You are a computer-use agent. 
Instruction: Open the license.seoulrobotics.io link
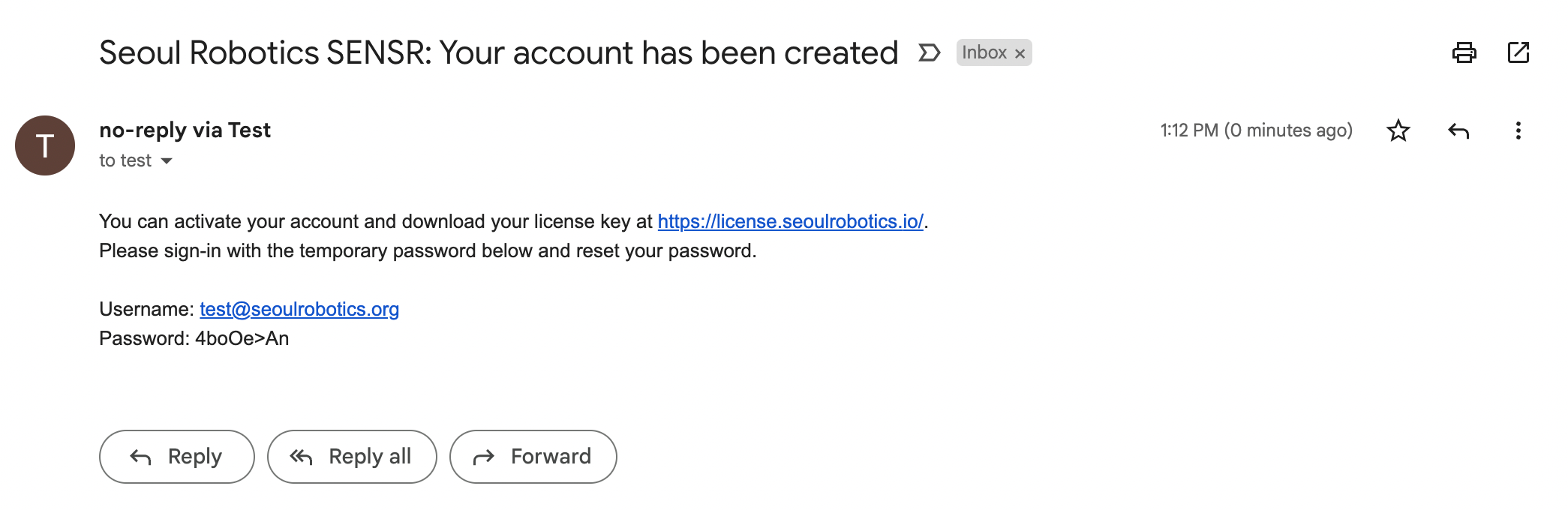tap(790, 221)
